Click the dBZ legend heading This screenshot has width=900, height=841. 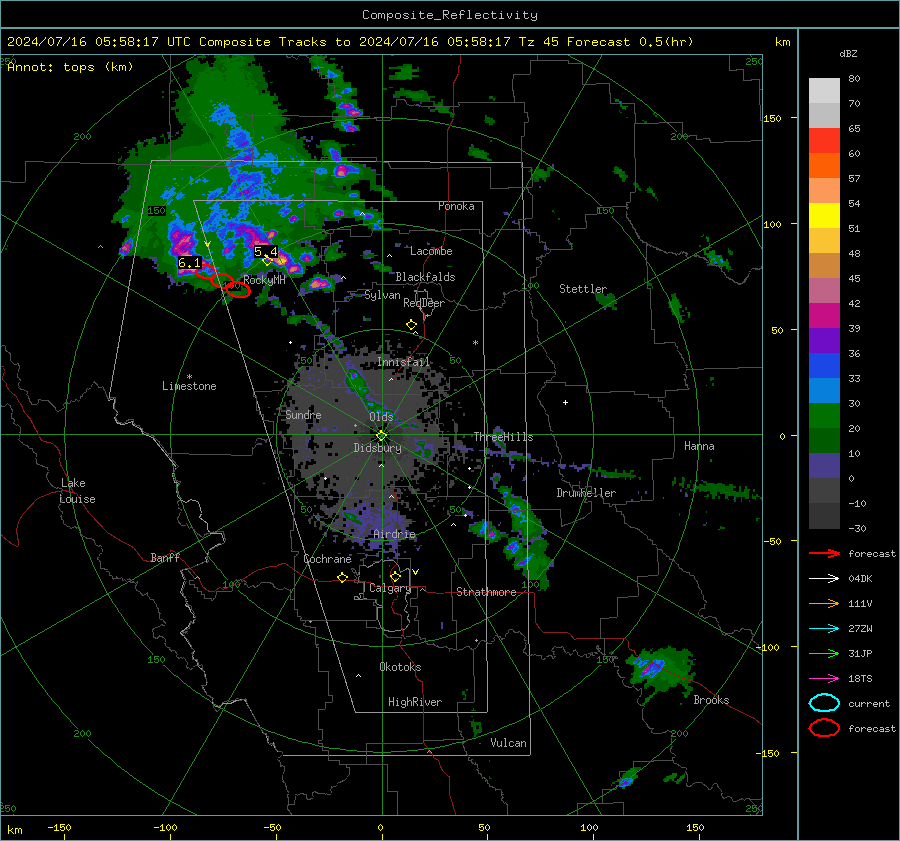click(848, 53)
